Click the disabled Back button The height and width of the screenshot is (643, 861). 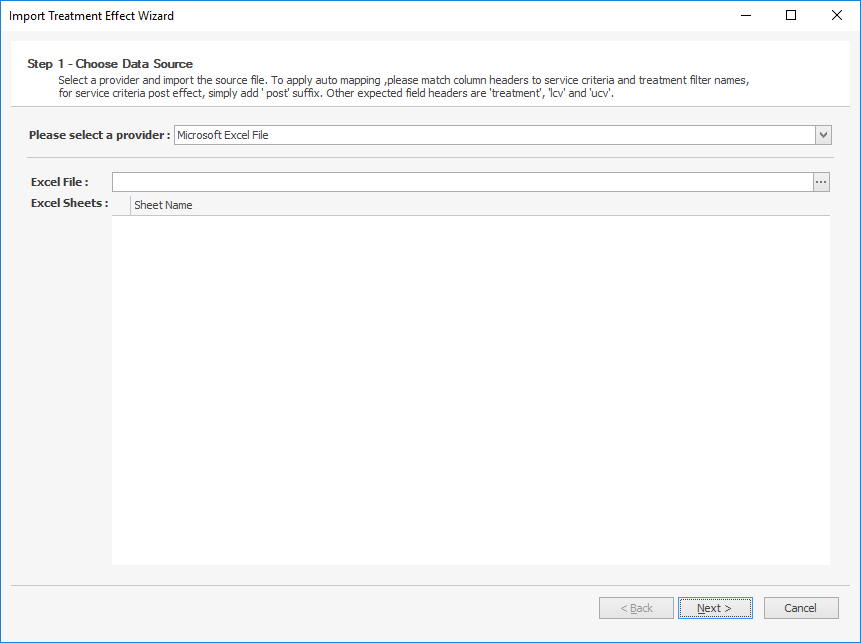[636, 608]
